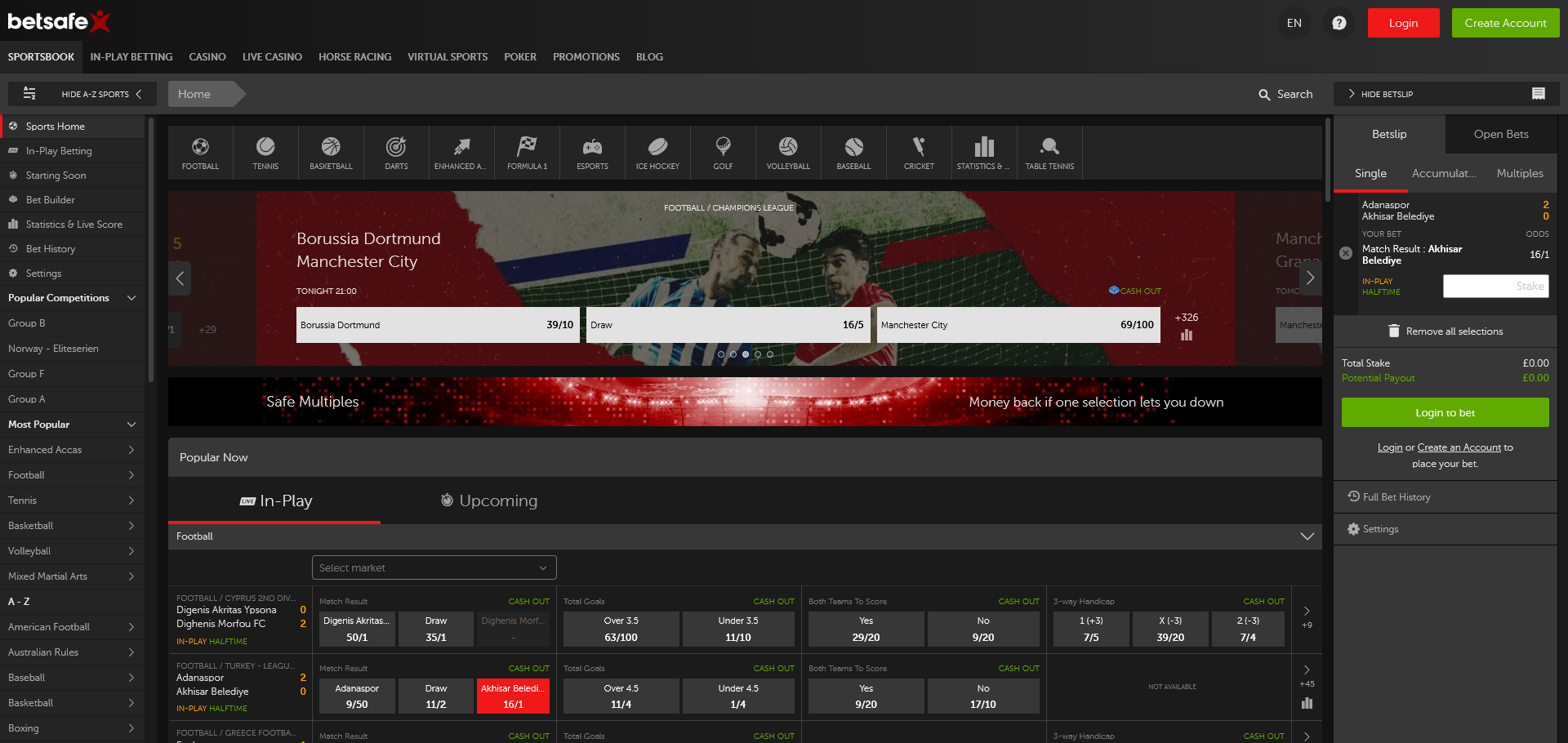Click the trash icon to remove selections
The width and height of the screenshot is (1568, 743).
click(1394, 331)
